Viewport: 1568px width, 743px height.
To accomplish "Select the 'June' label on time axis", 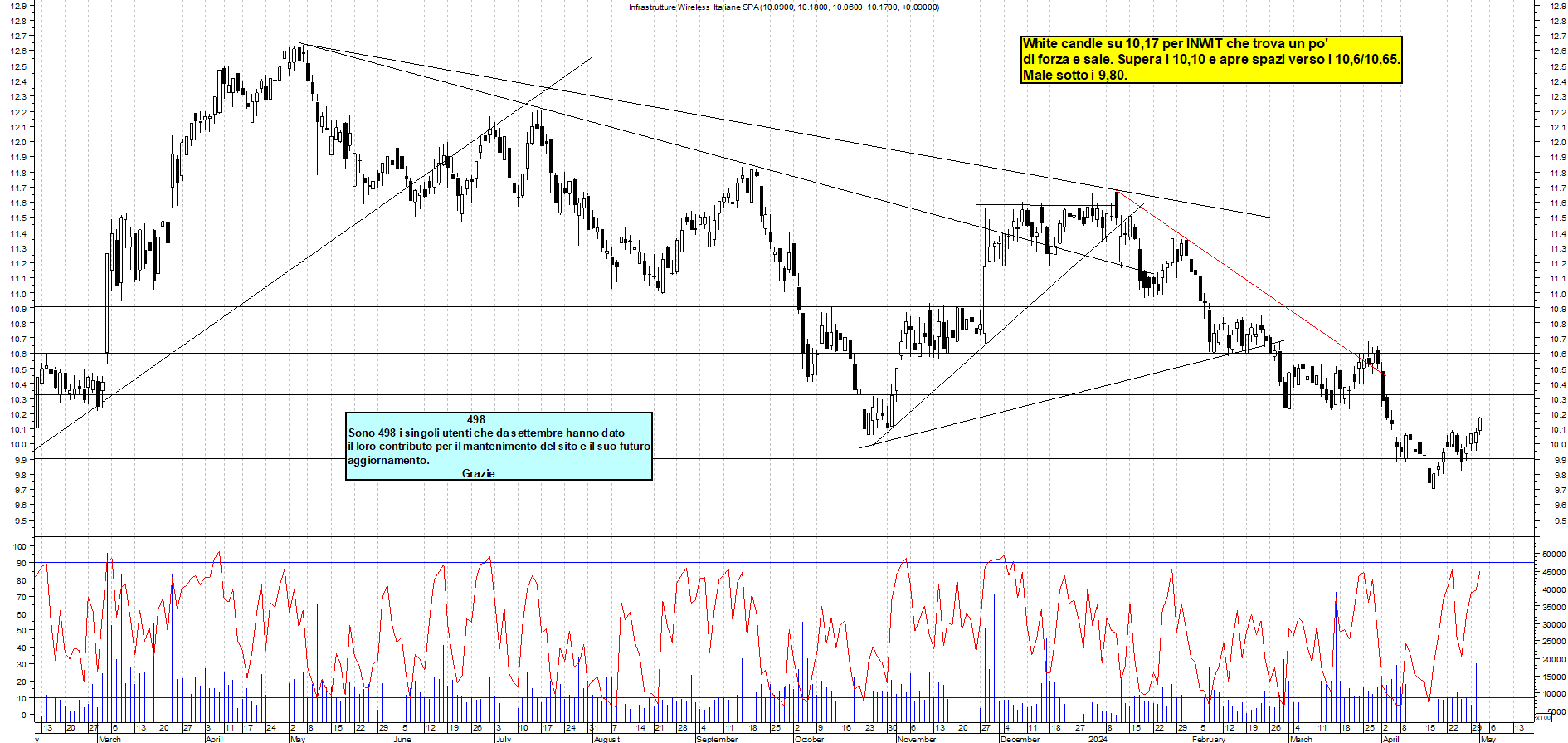I will point(402,739).
